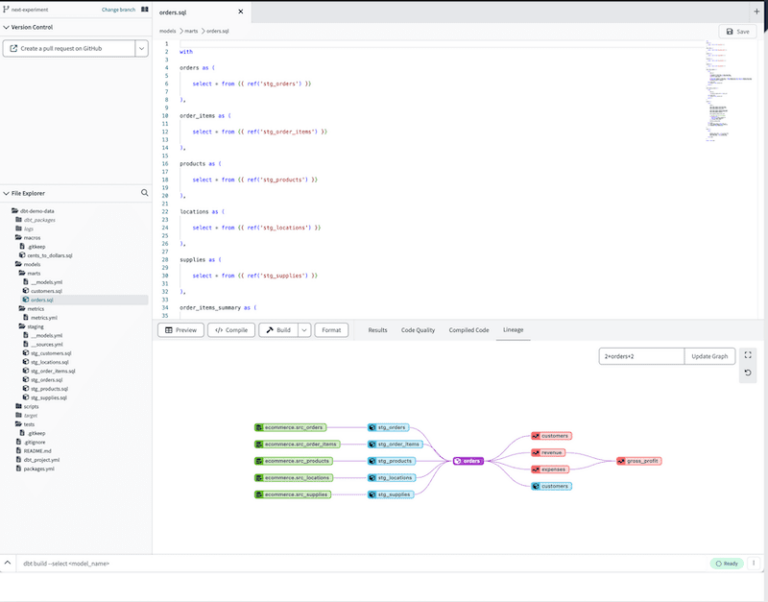Expand the dbt_packages folder
The width and height of the screenshot is (768, 602).
(36, 220)
